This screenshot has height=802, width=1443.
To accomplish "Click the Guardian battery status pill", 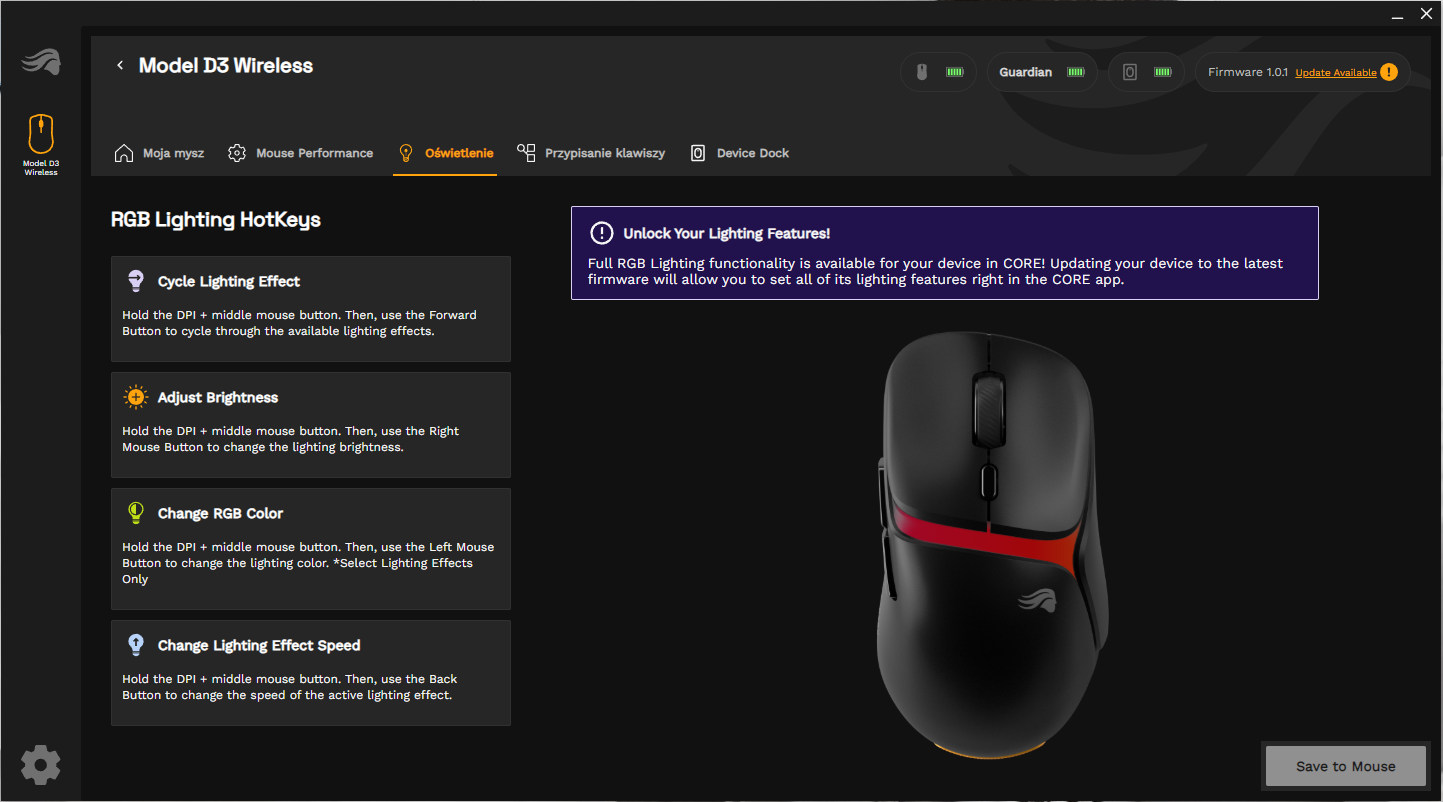I will (1041, 72).
